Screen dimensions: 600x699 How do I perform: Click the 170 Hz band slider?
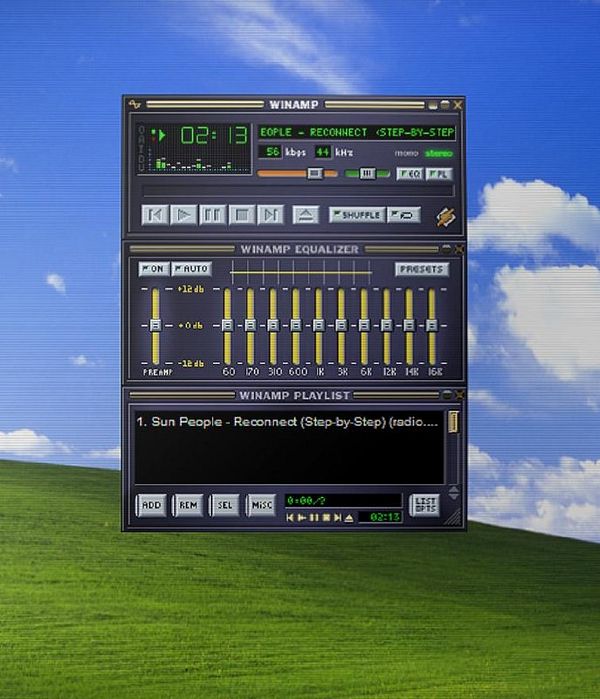pyautogui.click(x=250, y=326)
